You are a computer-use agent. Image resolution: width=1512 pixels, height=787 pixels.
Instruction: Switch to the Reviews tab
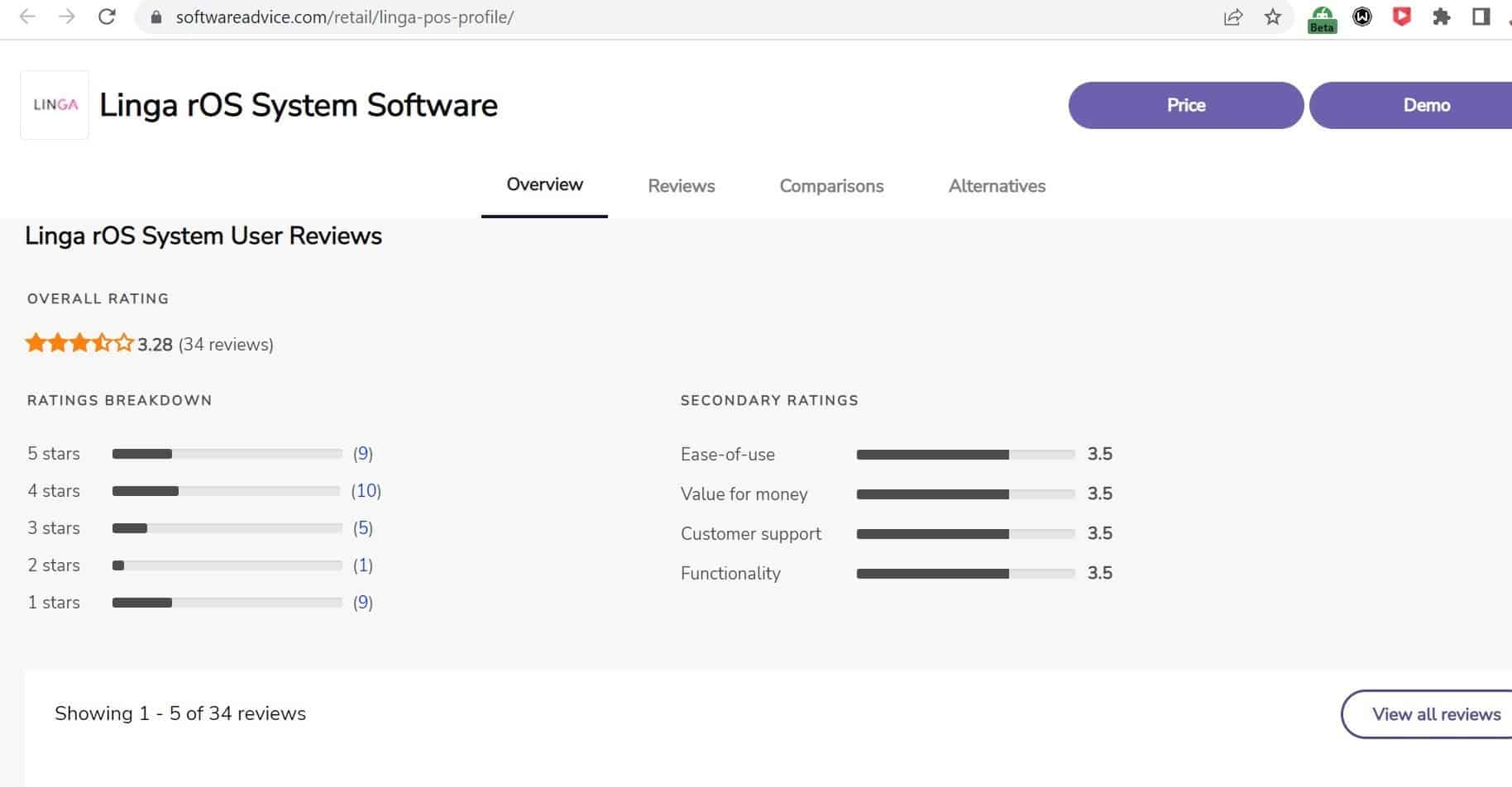click(682, 186)
